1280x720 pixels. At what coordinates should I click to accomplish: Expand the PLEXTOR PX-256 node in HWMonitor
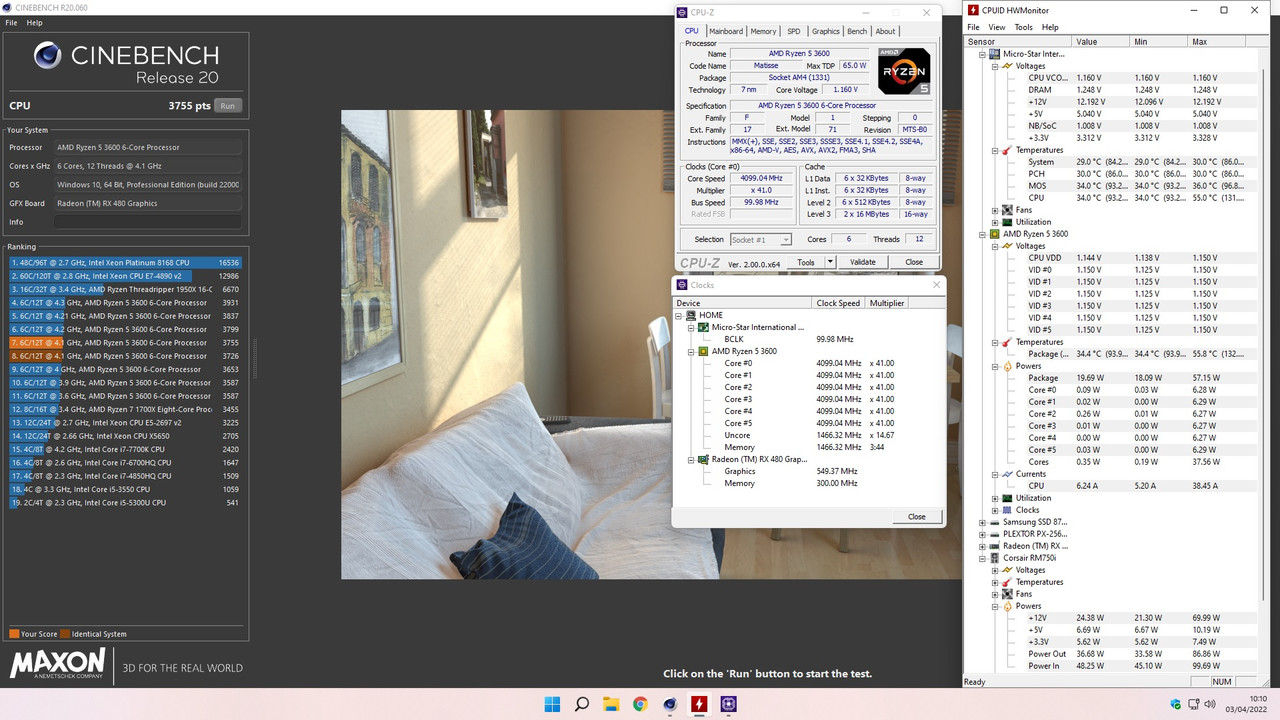point(983,534)
